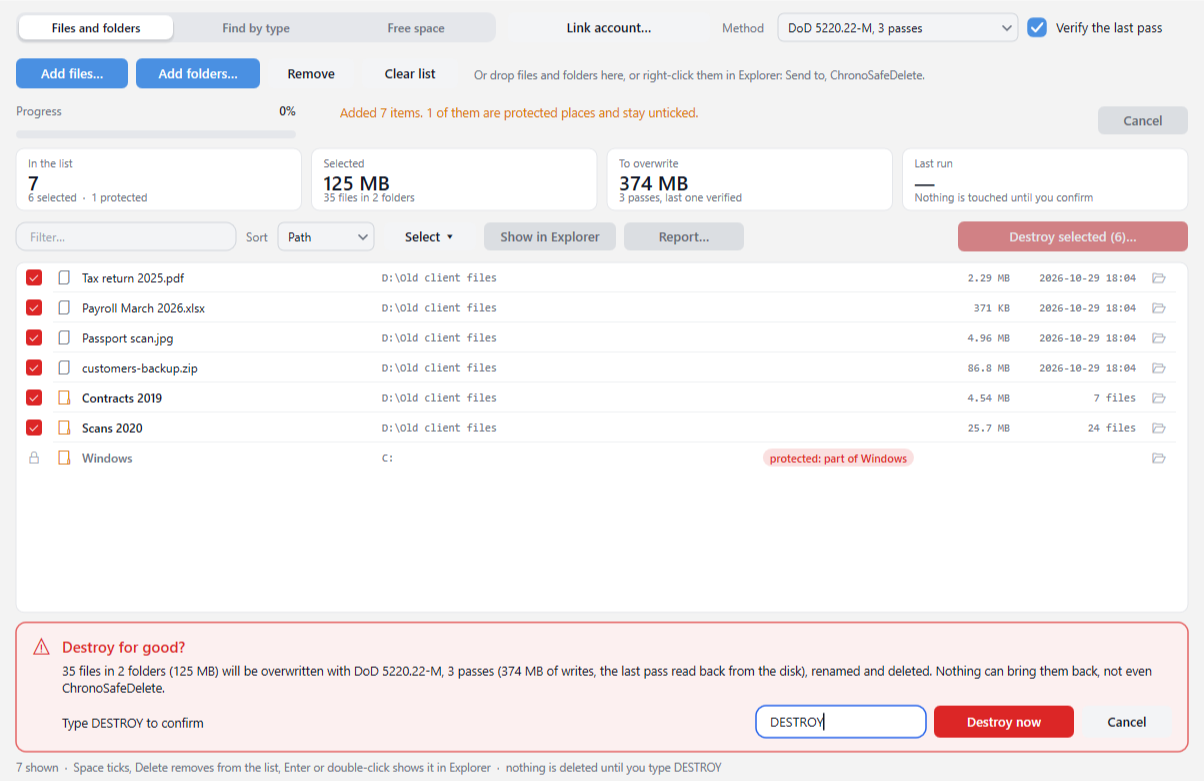Image resolution: width=1204 pixels, height=781 pixels.
Task: Click the warning triangle in the Destroy prompt
Action: click(41, 647)
